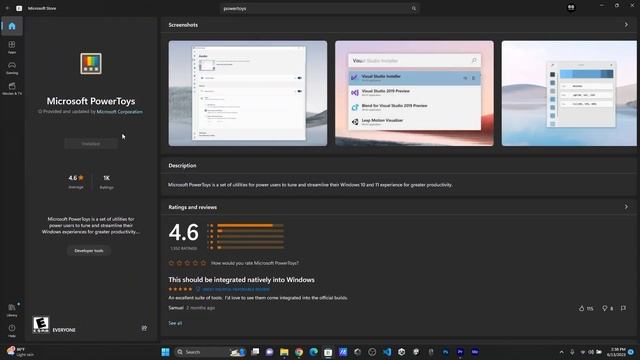The width and height of the screenshot is (640, 360).
Task: Open Media Encoder from the taskbar
Action: (475, 352)
